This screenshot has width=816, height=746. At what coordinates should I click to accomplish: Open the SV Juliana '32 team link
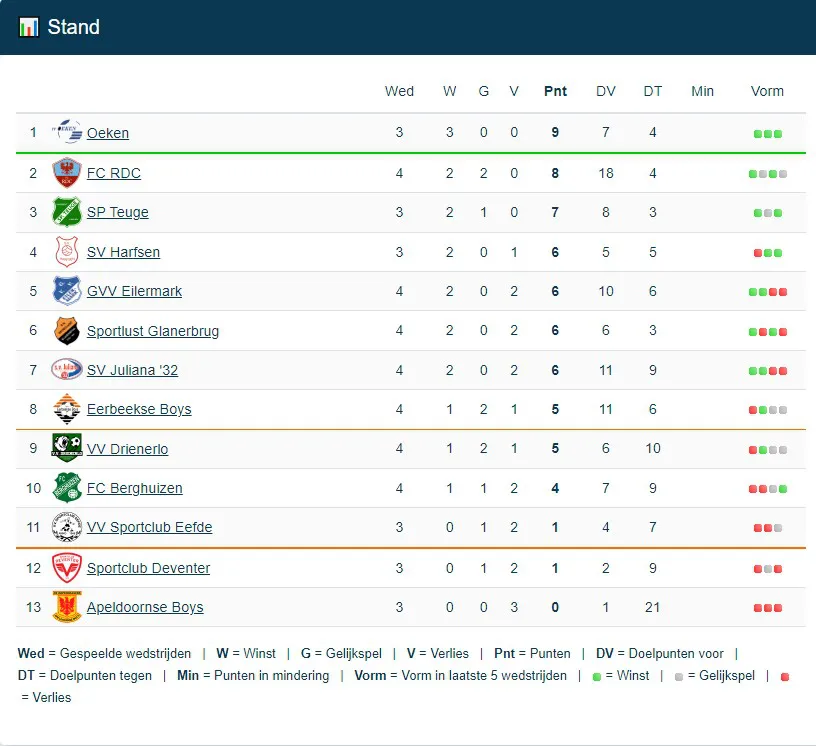point(132,370)
